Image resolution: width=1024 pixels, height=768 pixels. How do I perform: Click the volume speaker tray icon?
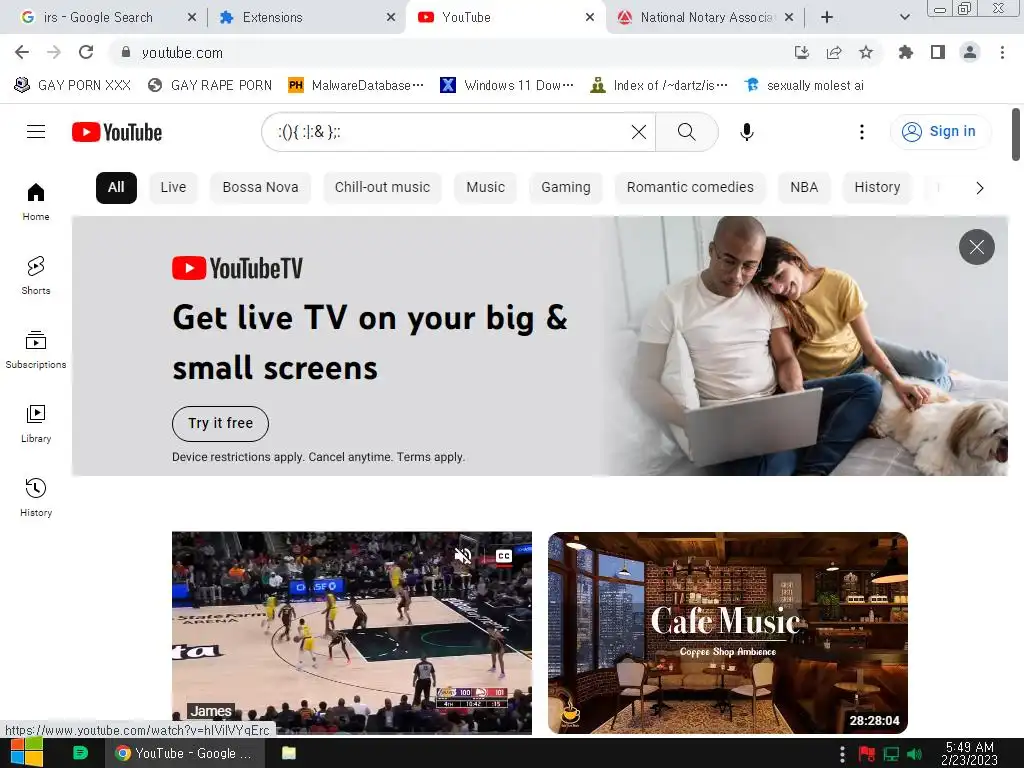coord(914,754)
